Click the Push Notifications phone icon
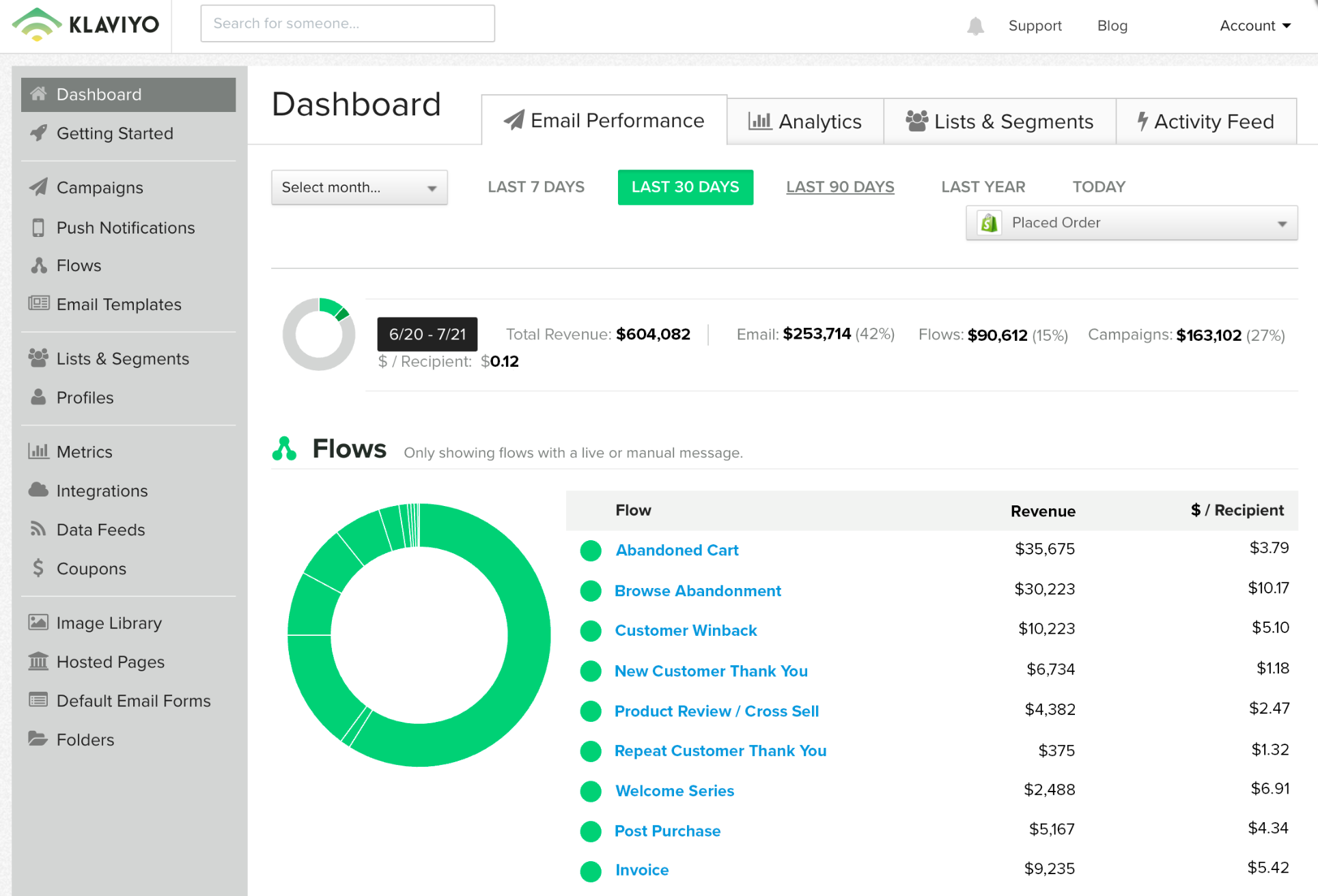Screen dimensions: 1318x896 tap(38, 227)
